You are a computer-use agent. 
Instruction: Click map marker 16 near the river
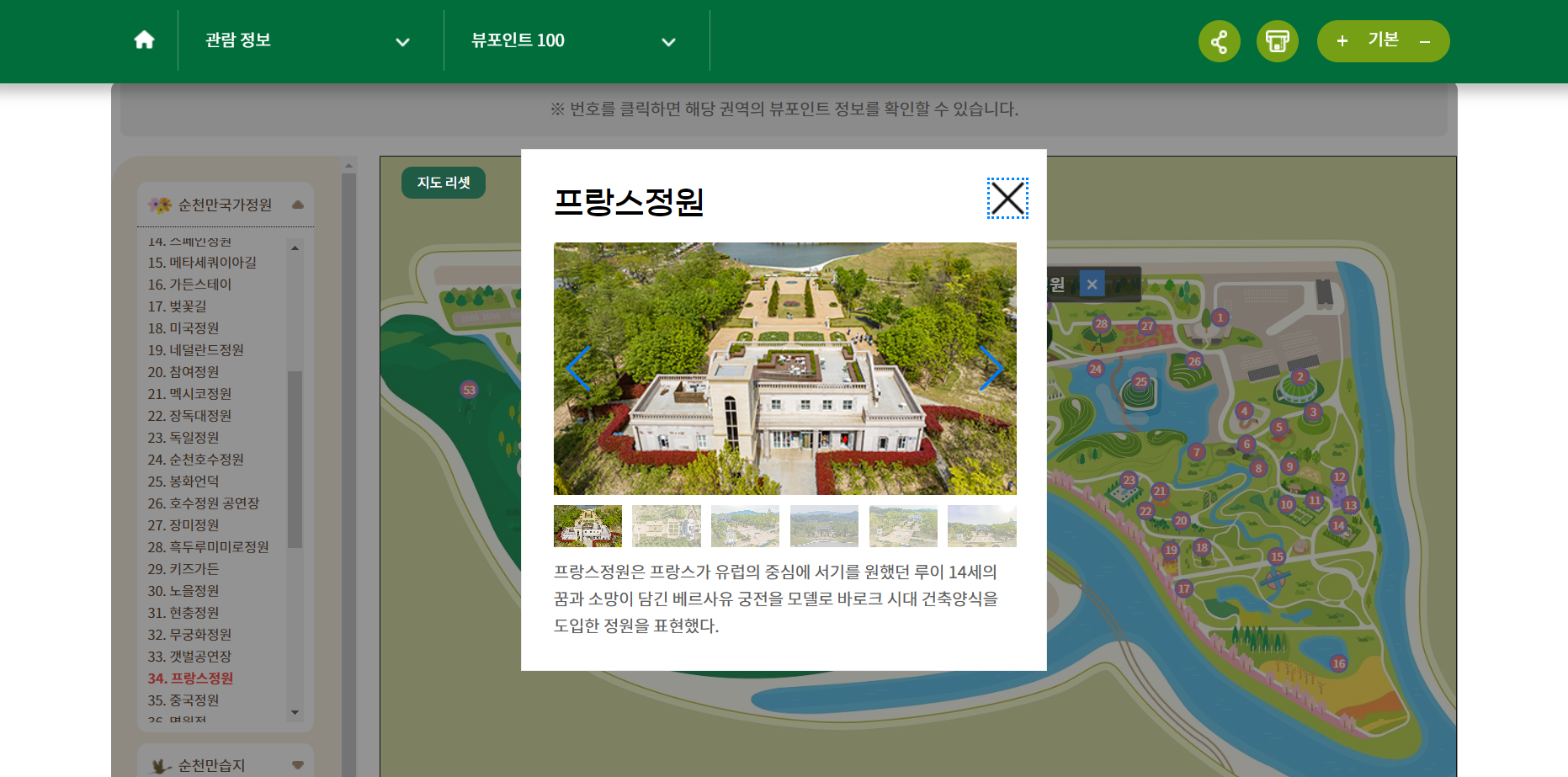1338,663
